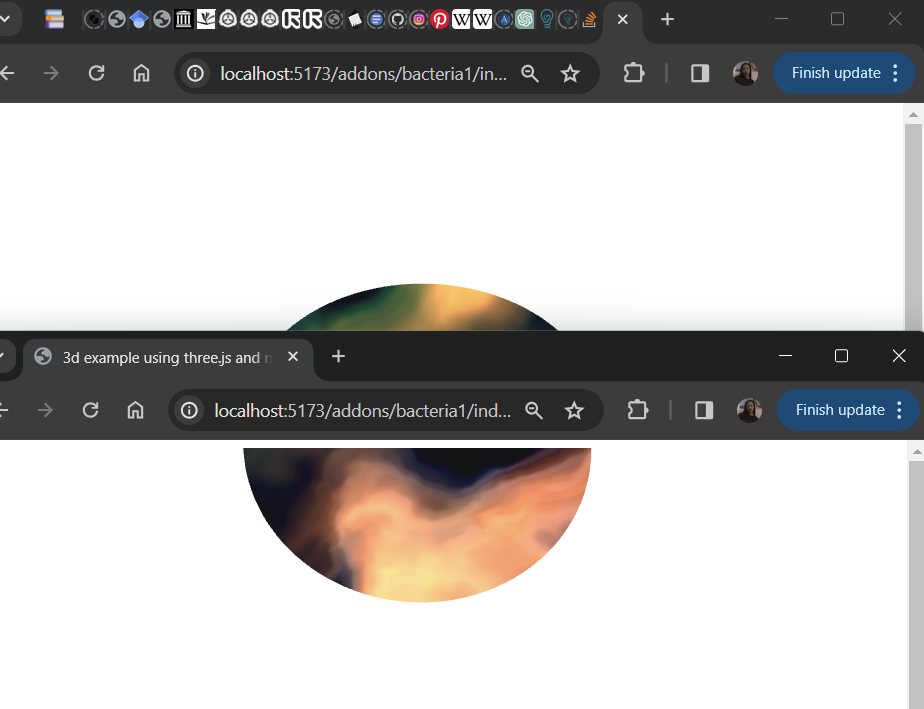Bookmark this page using front window star
Screen dimensions: 924x709
pos(574,410)
